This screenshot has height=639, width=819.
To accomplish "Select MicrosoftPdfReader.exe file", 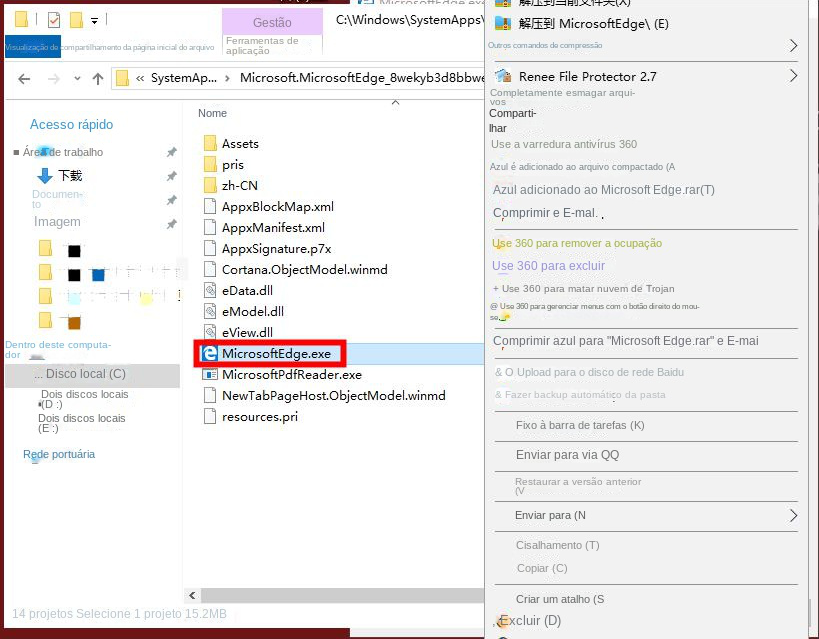I will point(283,375).
